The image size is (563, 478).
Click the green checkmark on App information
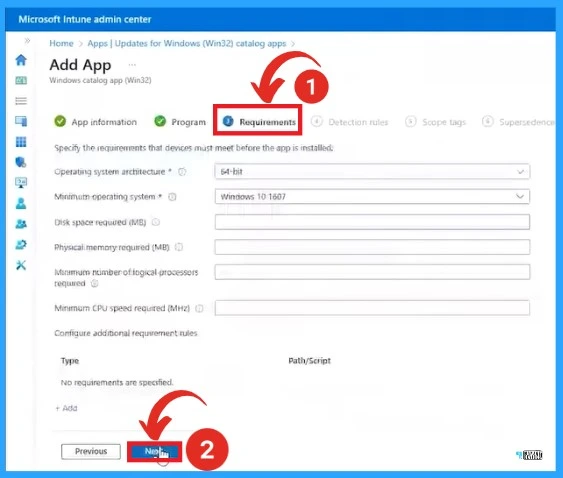tap(60, 121)
